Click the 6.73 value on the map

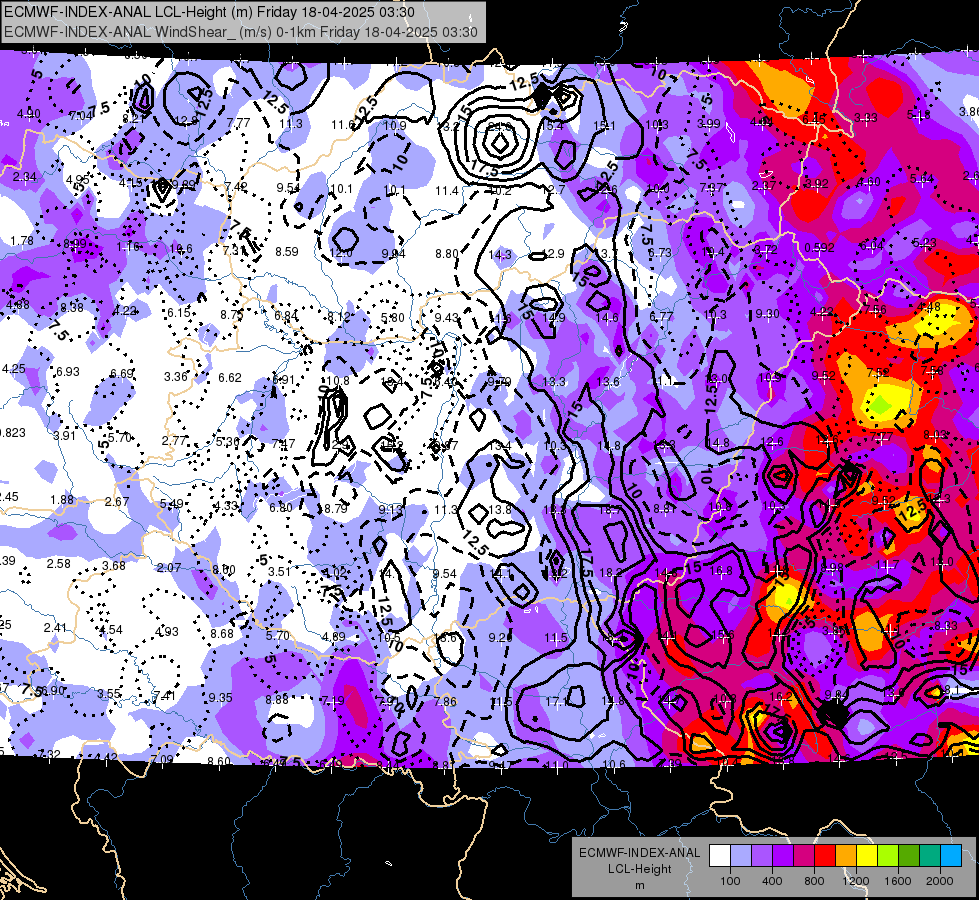(661, 252)
